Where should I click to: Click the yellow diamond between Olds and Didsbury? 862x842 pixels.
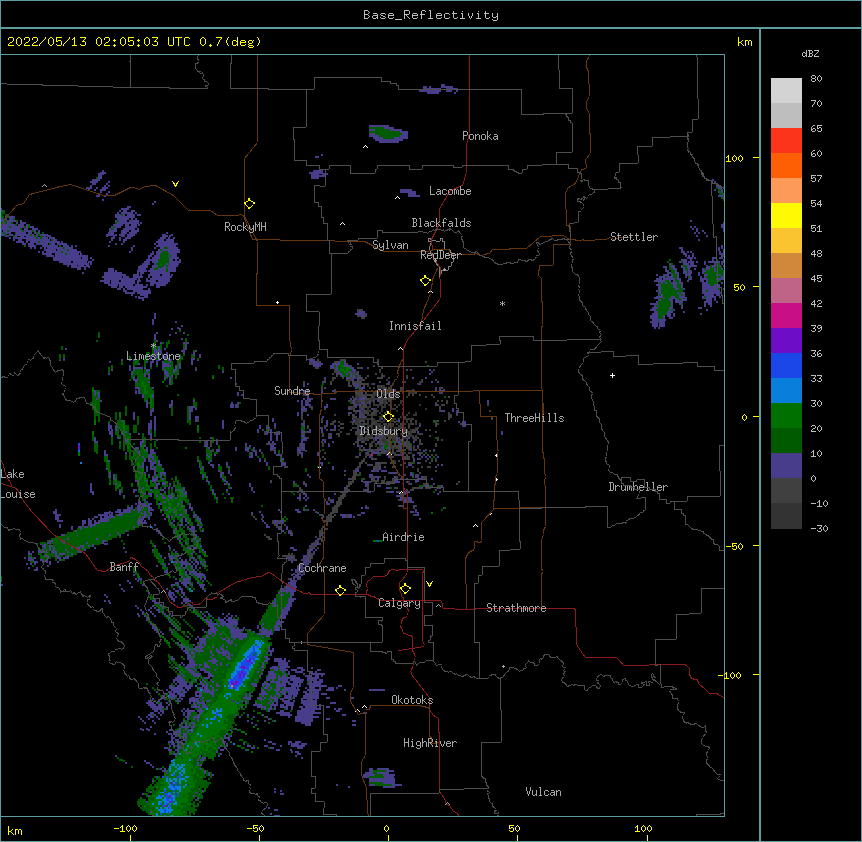pyautogui.click(x=388, y=416)
